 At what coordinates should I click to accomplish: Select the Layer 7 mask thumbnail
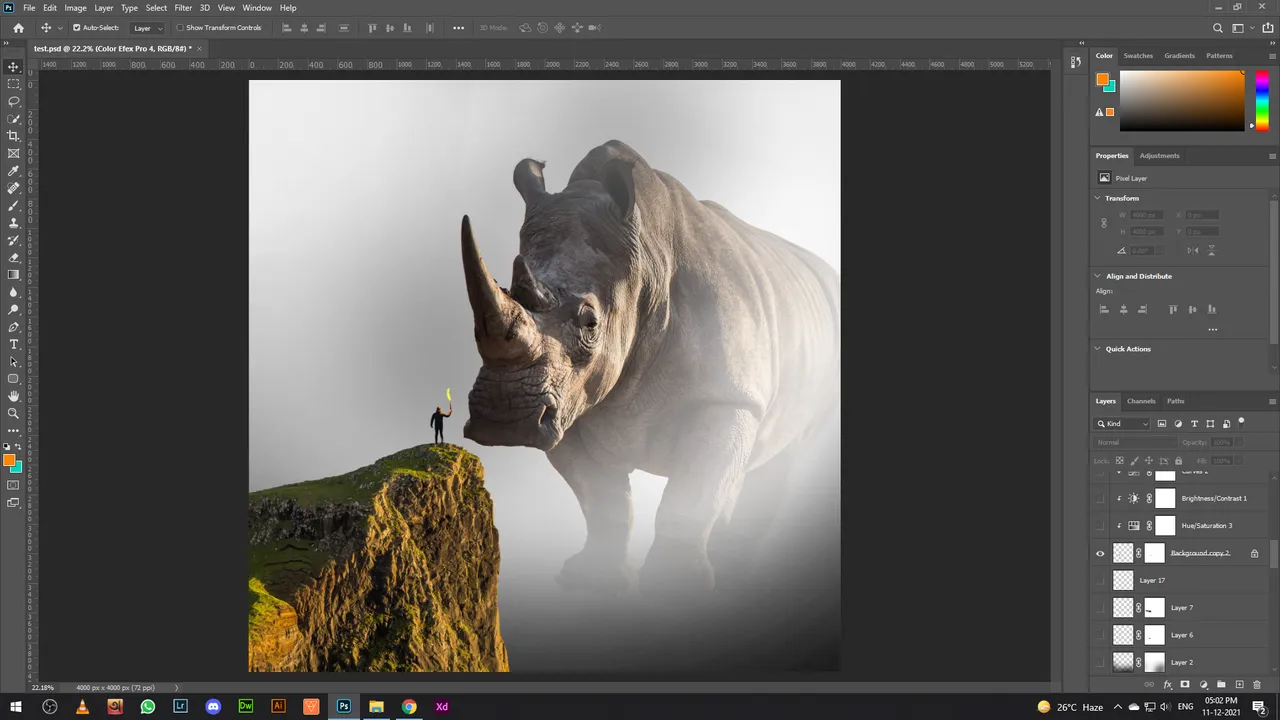click(1154, 607)
